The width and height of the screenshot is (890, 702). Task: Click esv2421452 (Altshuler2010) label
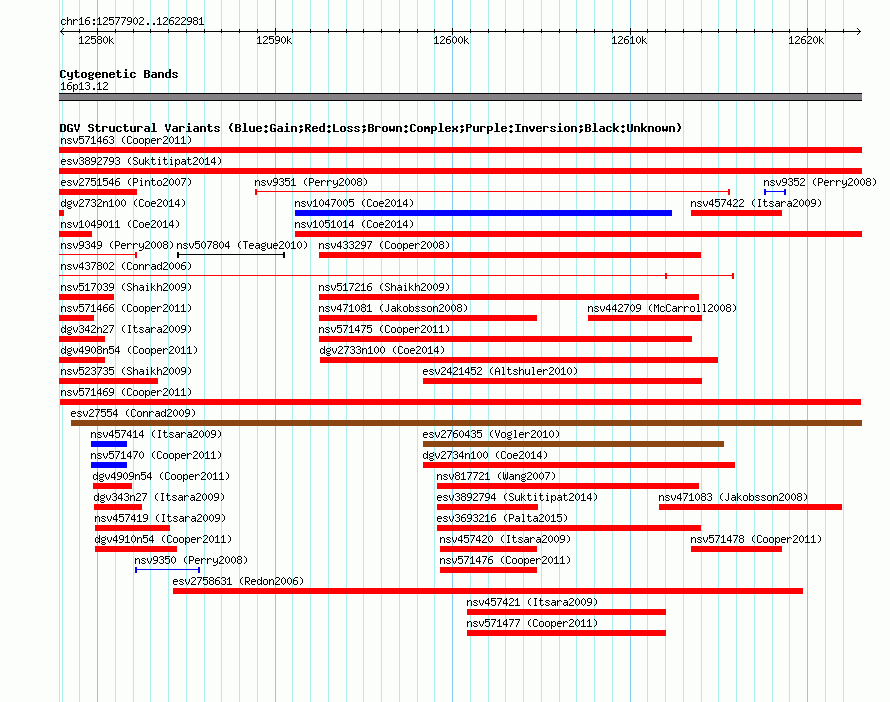(500, 371)
